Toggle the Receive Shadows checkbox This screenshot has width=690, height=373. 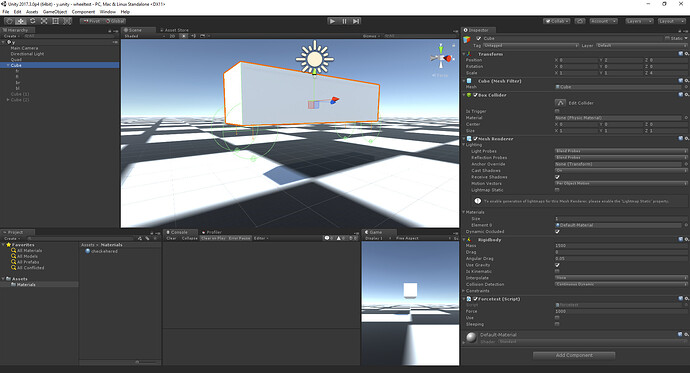pos(557,177)
